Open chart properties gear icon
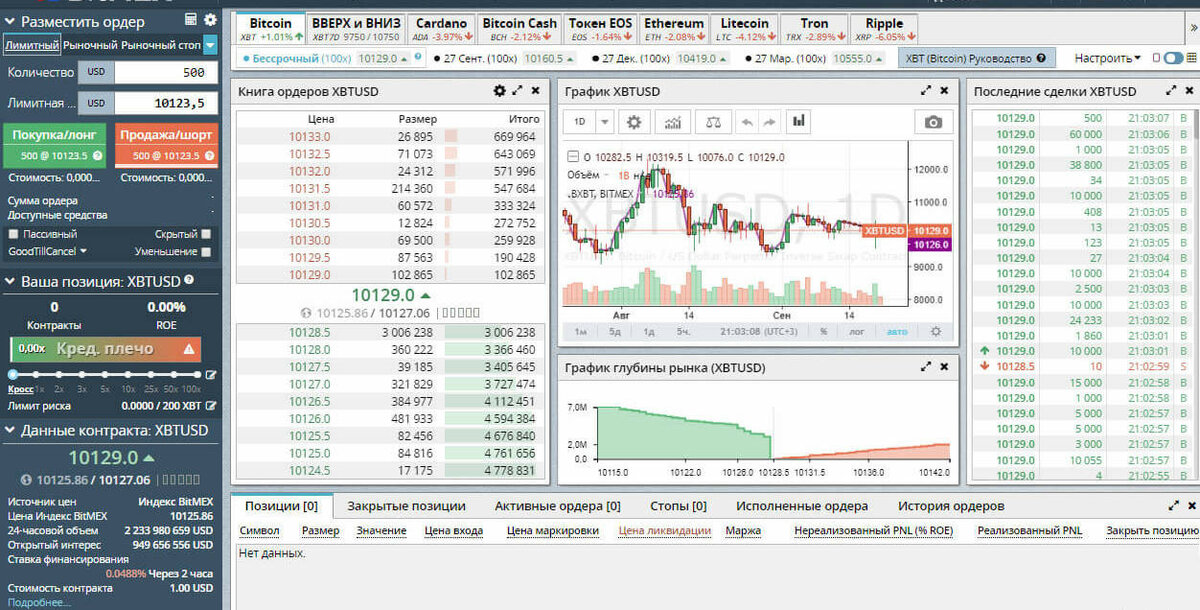 632,122
